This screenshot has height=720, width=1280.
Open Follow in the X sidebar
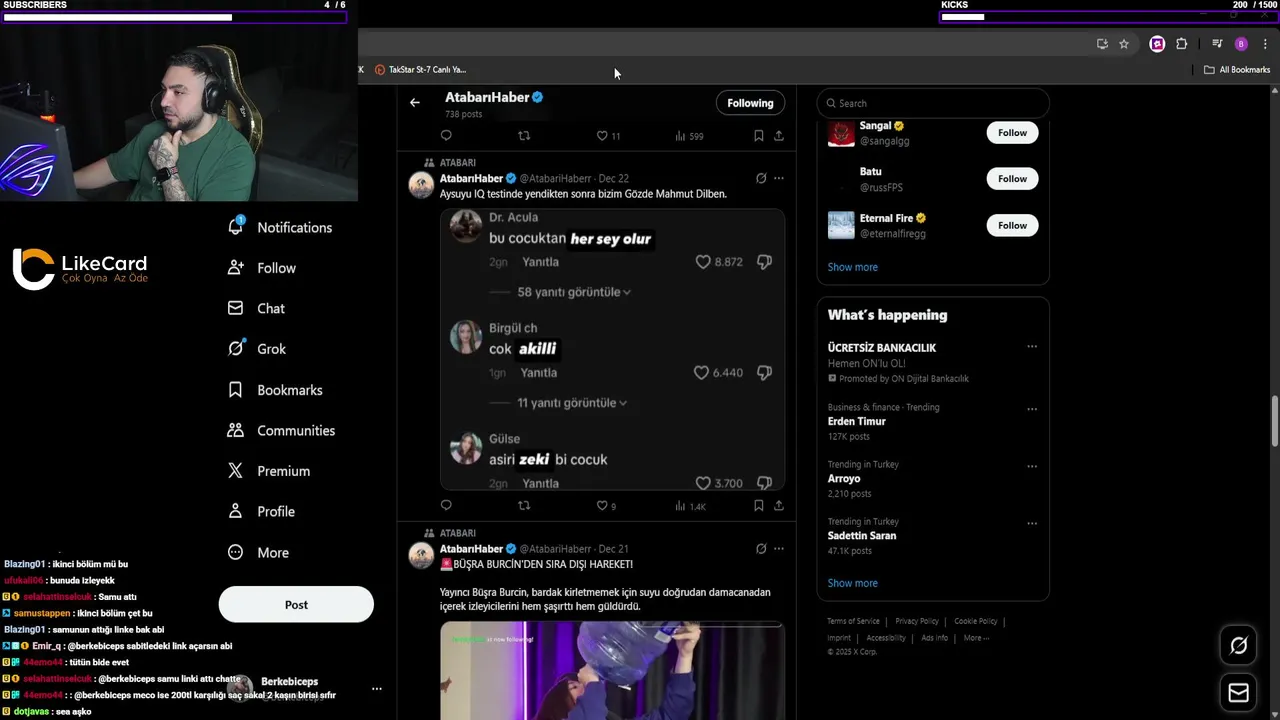tap(262, 268)
